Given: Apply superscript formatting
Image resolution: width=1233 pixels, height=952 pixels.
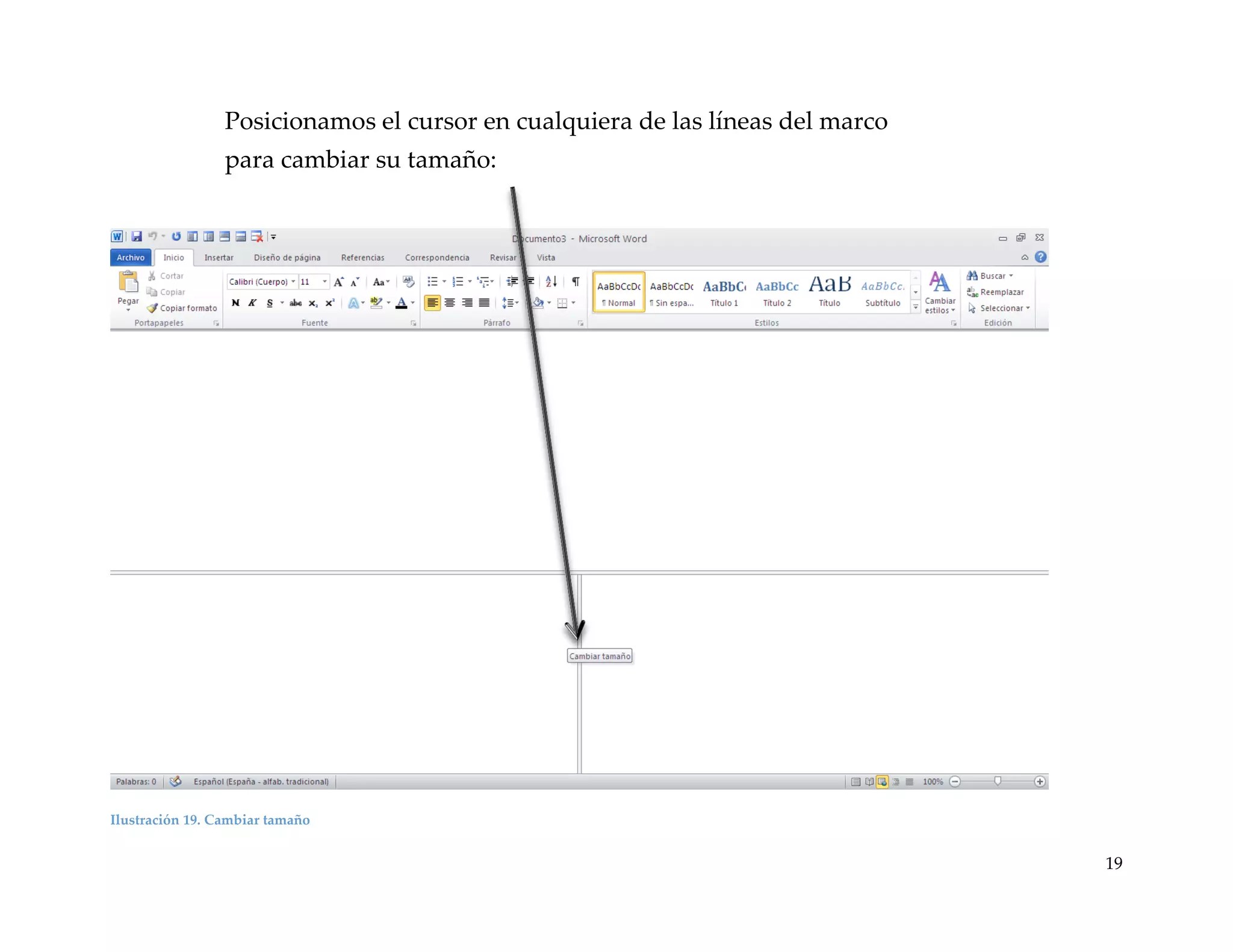Looking at the screenshot, I should 330,303.
